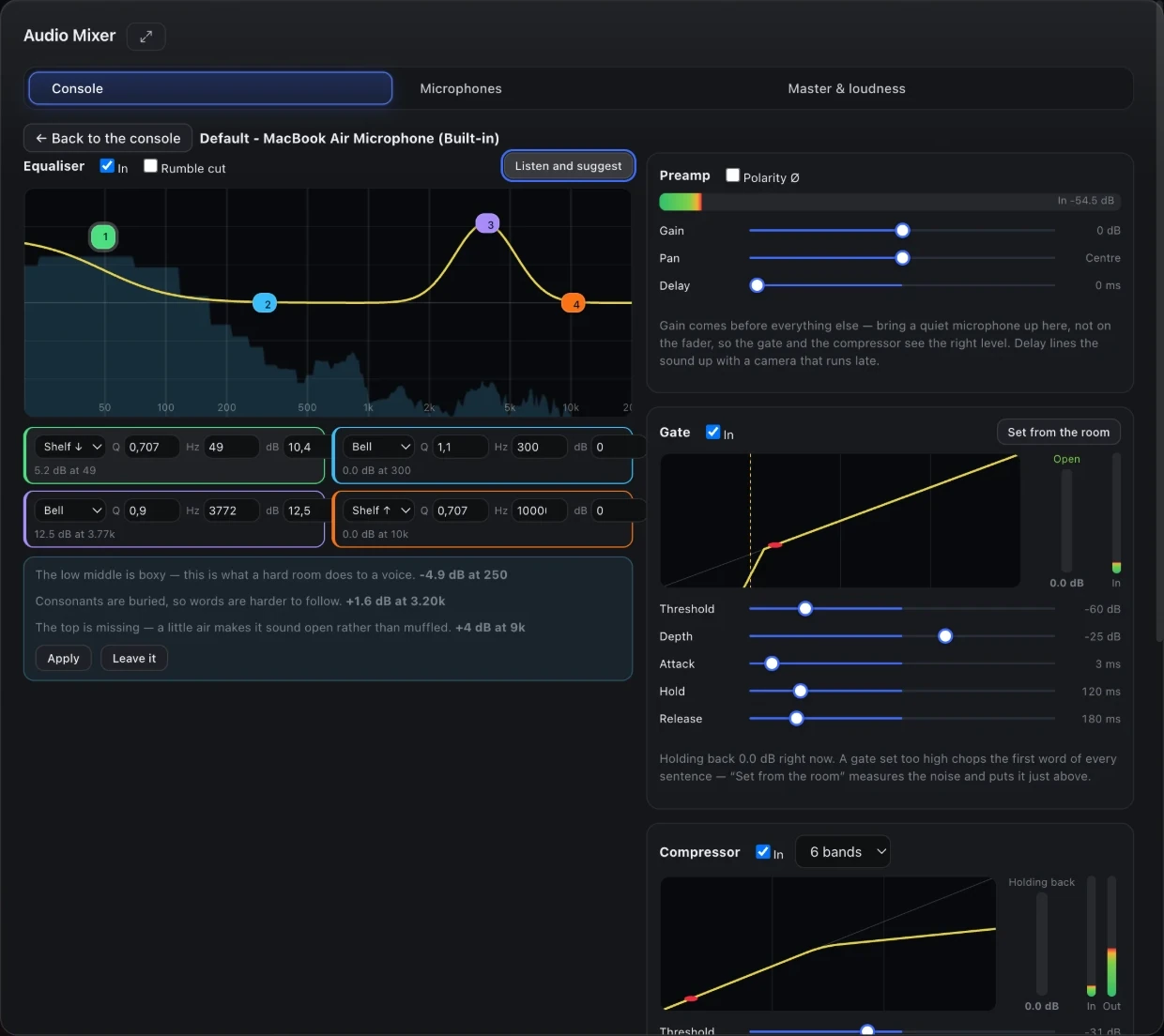Apply the suggested EQ changes
Viewport: 1164px width, 1036px height.
64,659
